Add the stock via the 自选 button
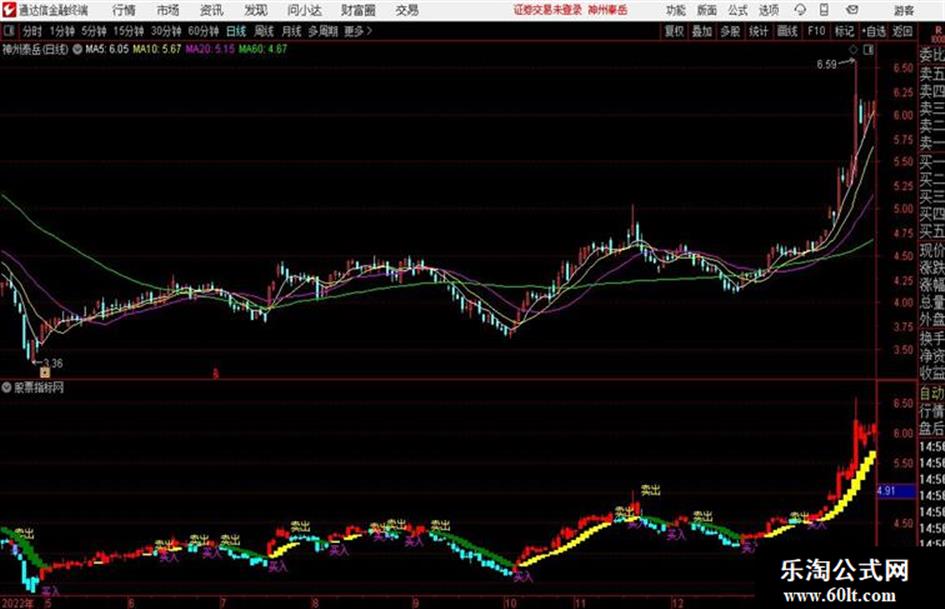The image size is (945, 609). tap(874, 31)
